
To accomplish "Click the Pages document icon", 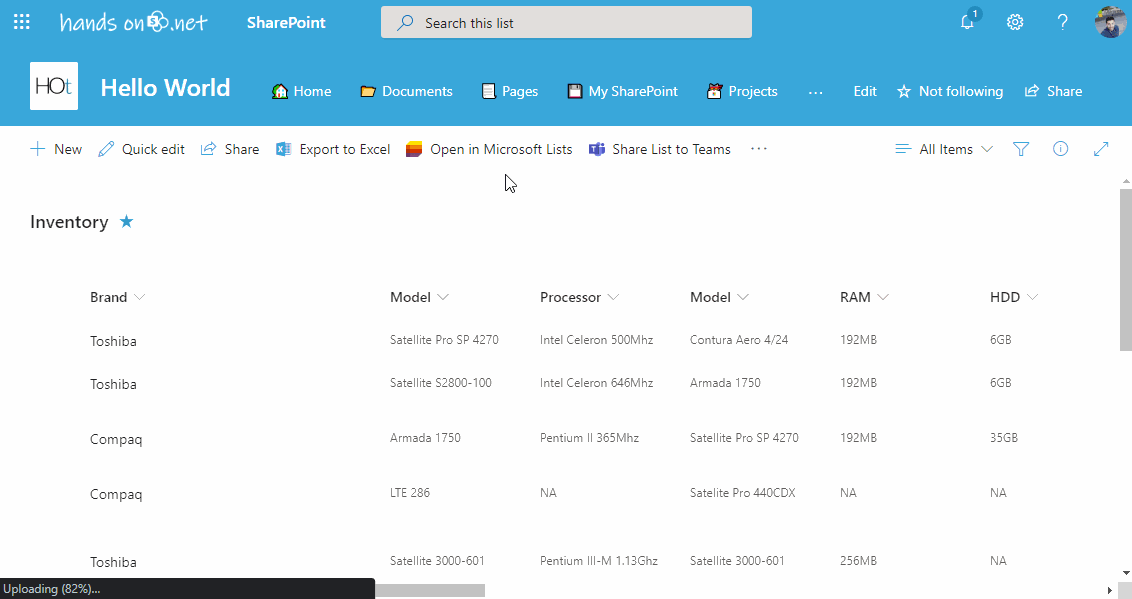I will 489,92.
